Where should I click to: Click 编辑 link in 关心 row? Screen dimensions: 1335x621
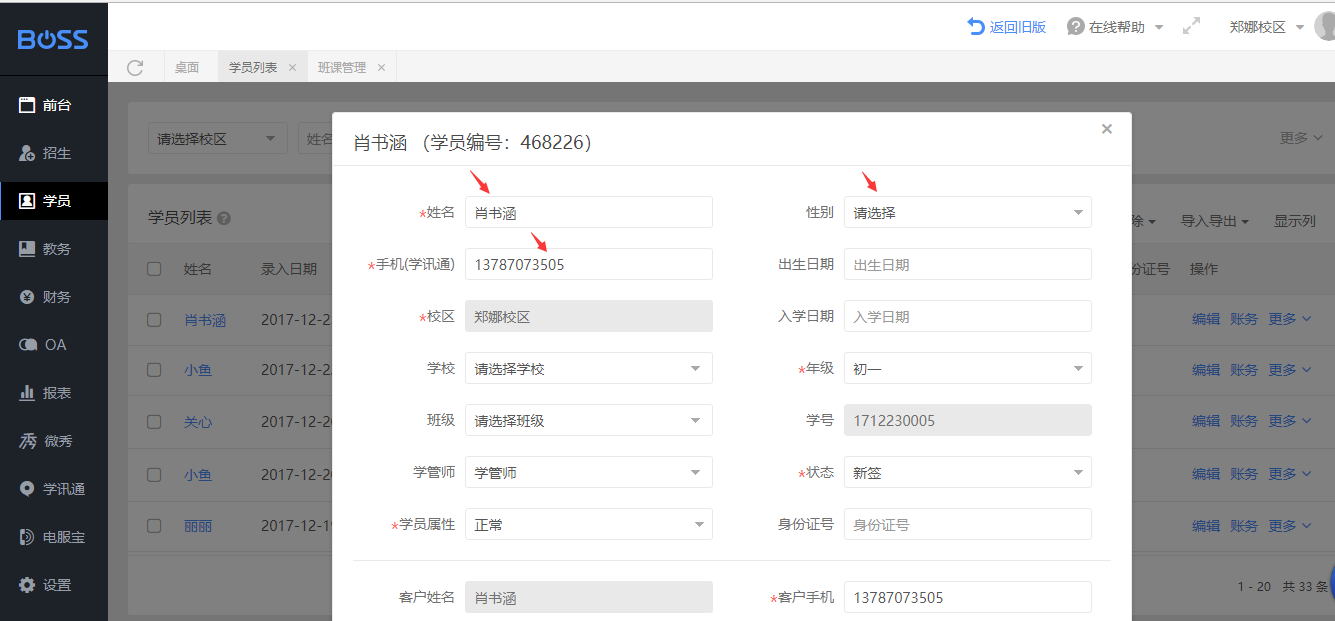coord(1206,421)
